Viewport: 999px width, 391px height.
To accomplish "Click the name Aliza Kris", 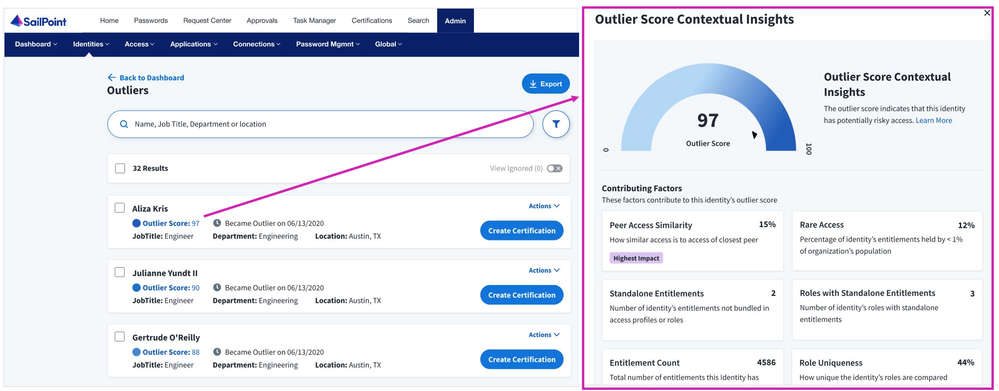I will pos(150,208).
